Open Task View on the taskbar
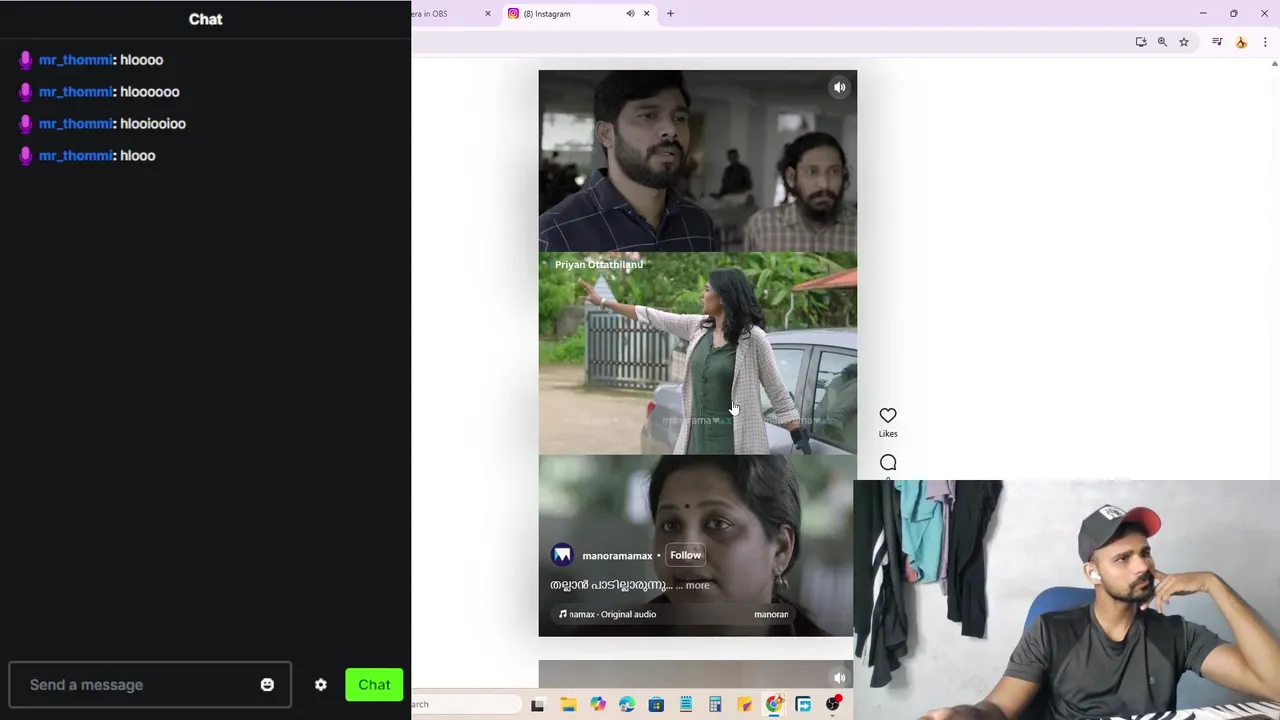The width and height of the screenshot is (1280, 720). 537,705
